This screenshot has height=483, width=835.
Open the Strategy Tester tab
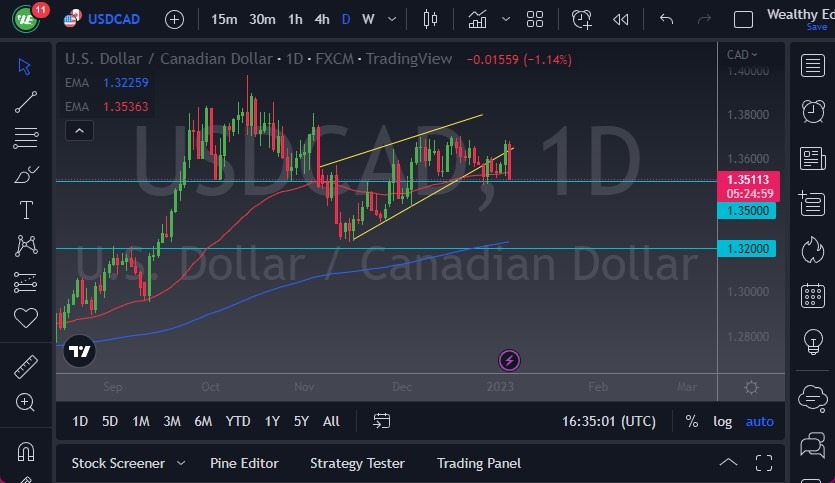tap(357, 463)
